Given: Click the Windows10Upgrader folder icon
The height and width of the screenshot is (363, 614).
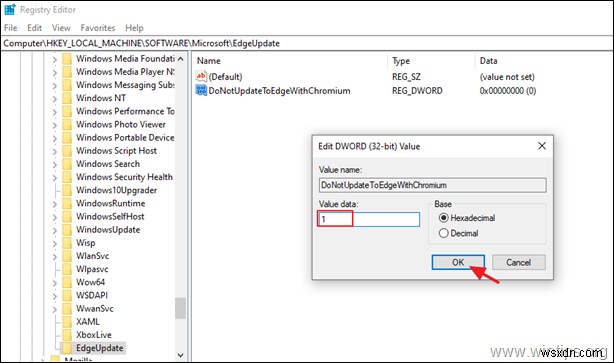Looking at the screenshot, I should 67,190.
